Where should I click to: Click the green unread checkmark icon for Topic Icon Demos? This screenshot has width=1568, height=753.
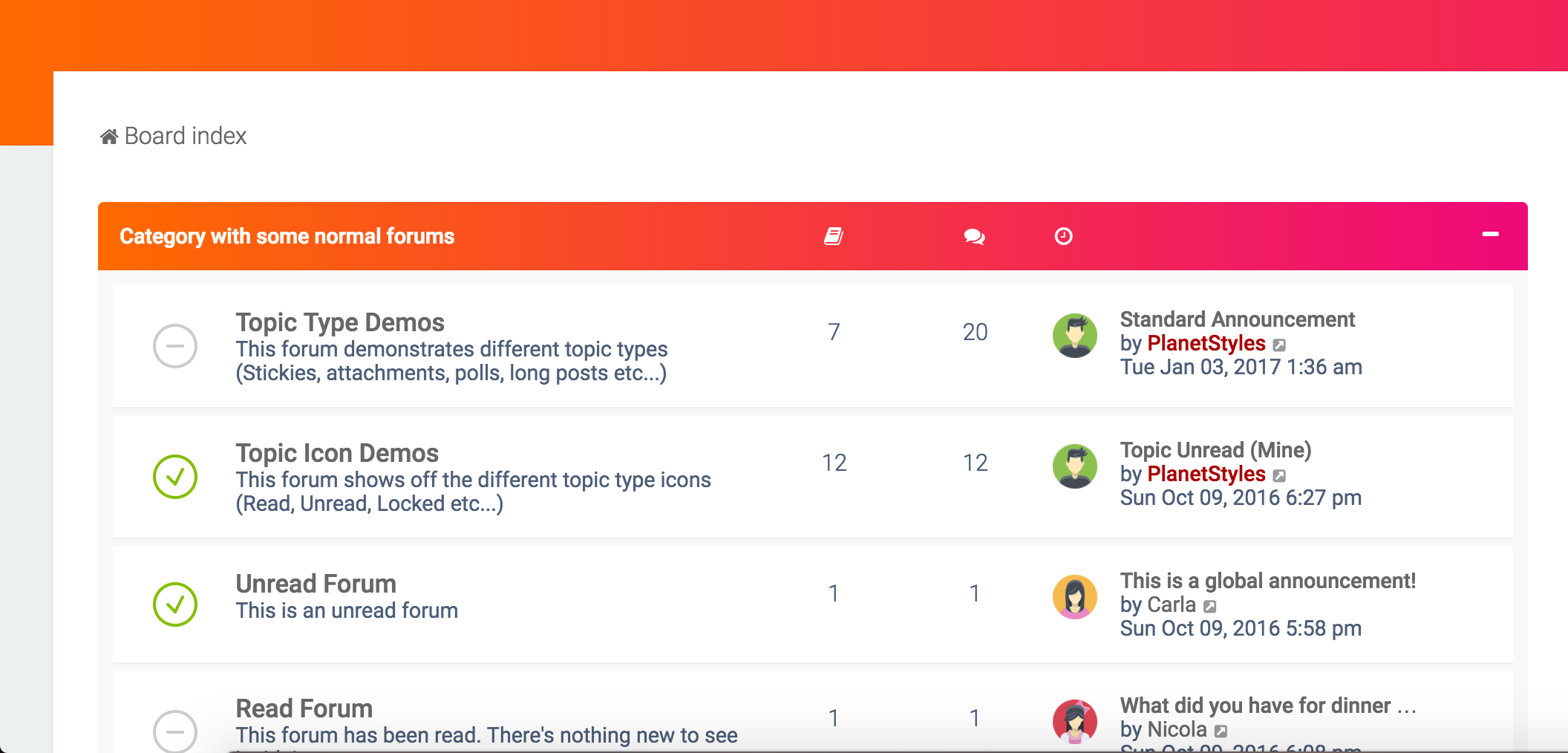pos(175,477)
